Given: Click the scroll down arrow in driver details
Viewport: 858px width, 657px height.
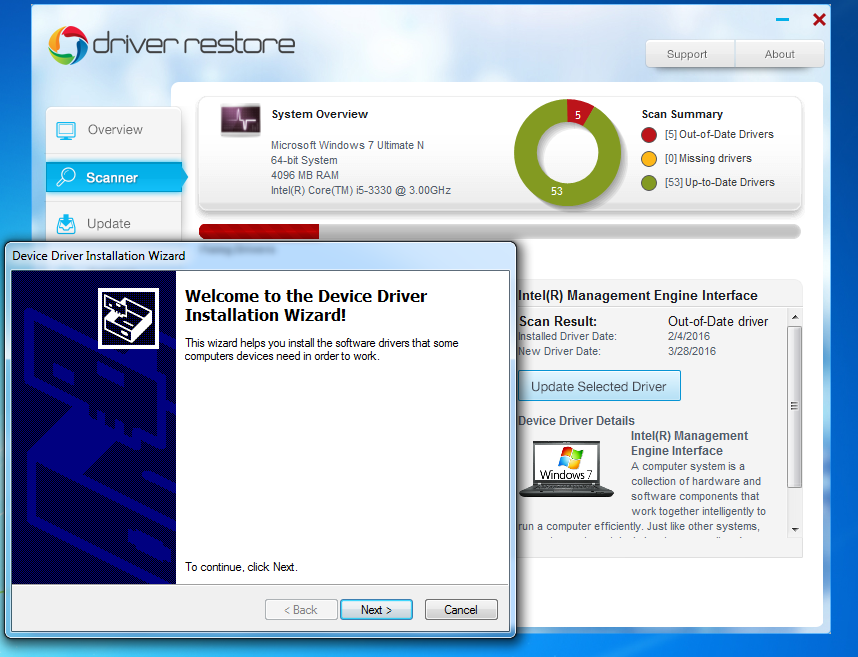Looking at the screenshot, I should pyautogui.click(x=795, y=530).
